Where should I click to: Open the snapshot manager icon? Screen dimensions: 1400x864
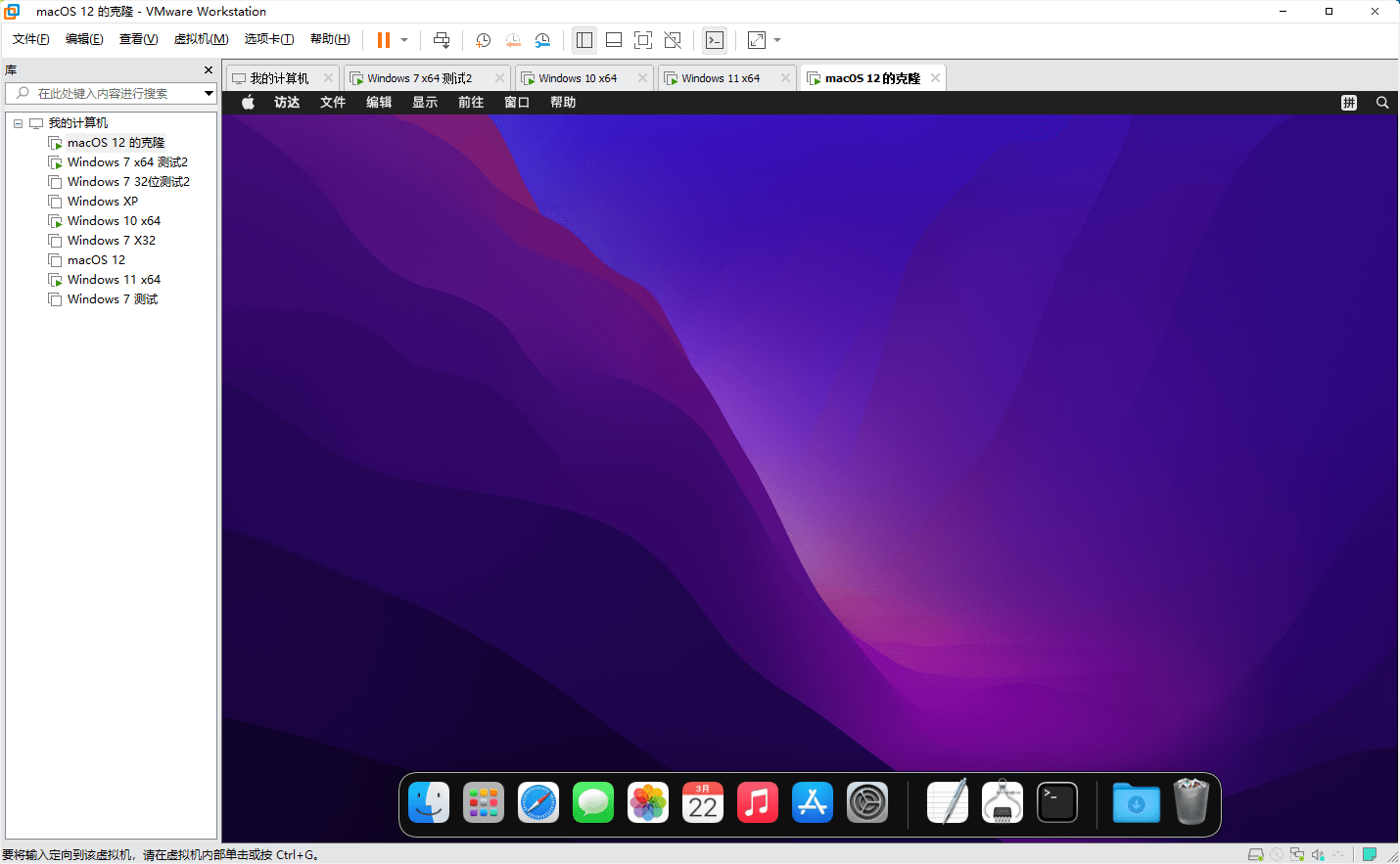[x=542, y=40]
